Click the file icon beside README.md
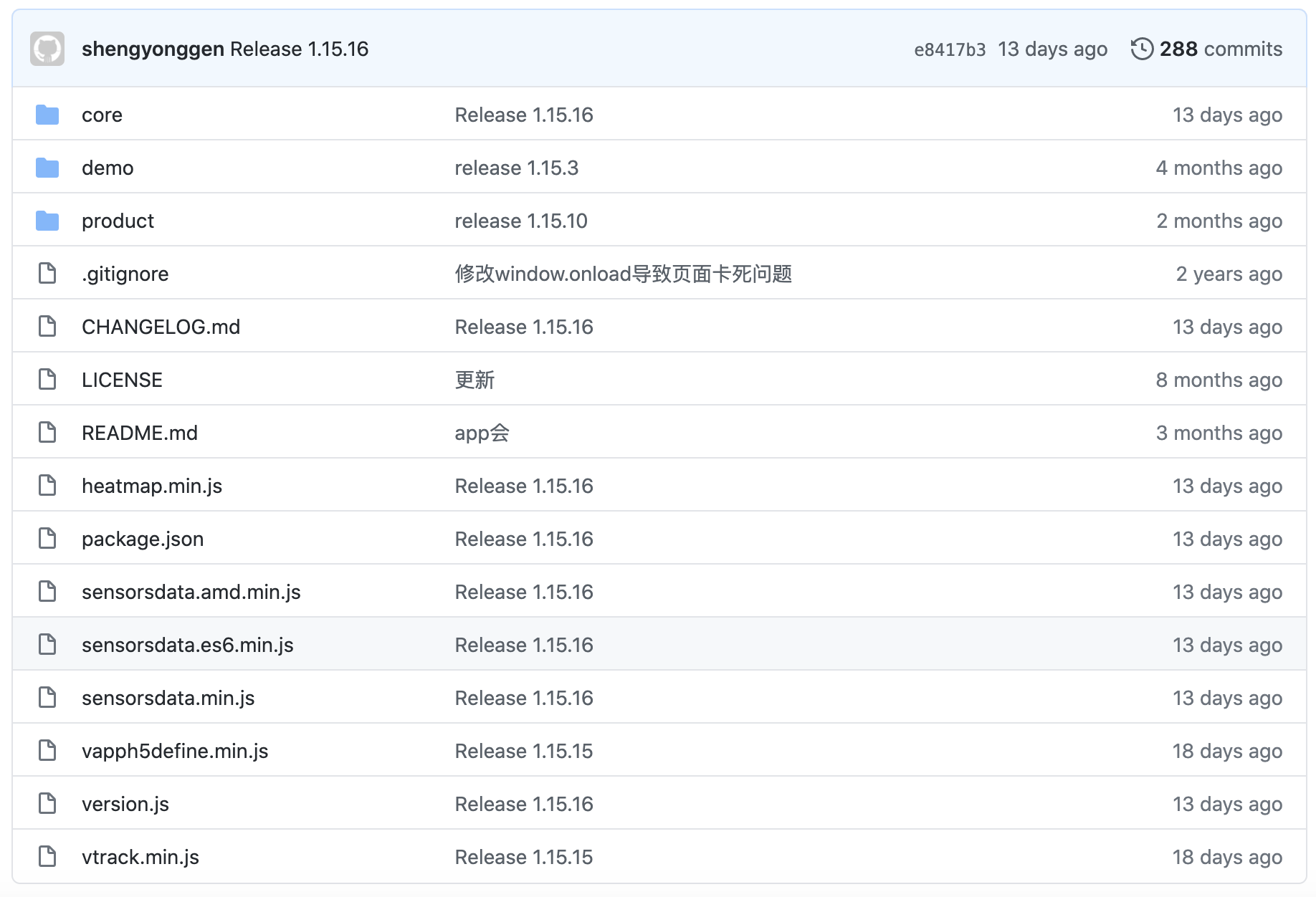 47,432
